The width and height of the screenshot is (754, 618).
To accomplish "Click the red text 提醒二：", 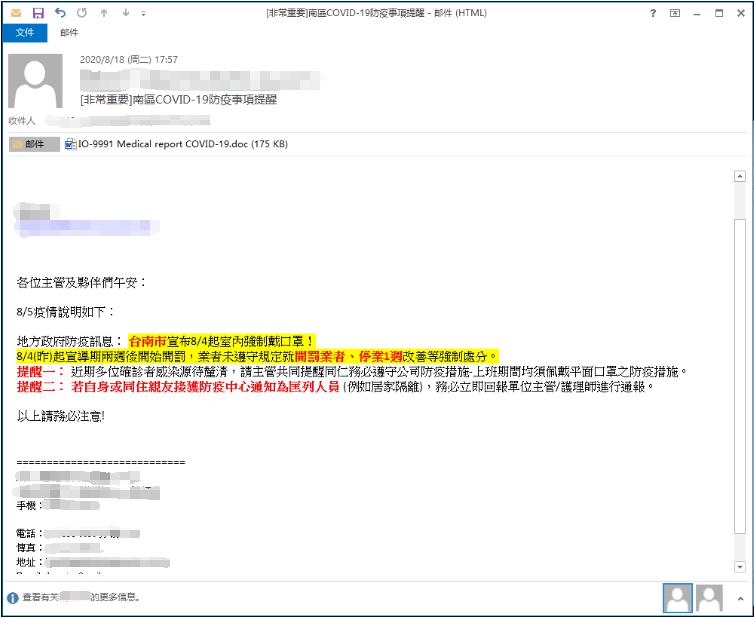I will point(40,386).
